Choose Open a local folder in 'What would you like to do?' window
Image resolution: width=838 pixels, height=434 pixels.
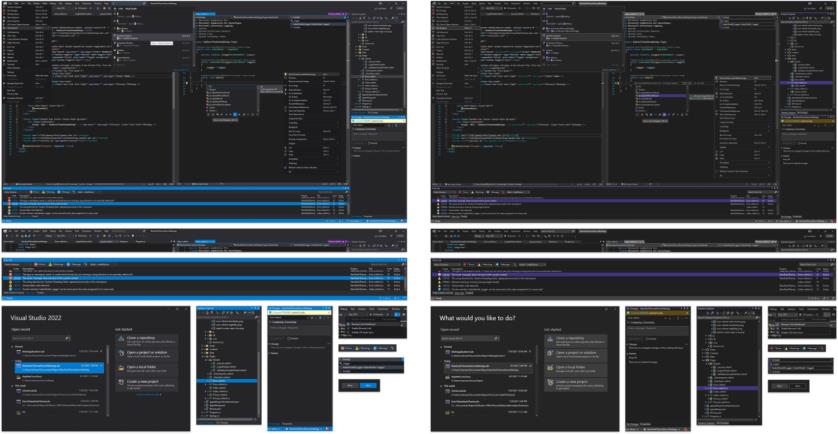click(x=576, y=369)
